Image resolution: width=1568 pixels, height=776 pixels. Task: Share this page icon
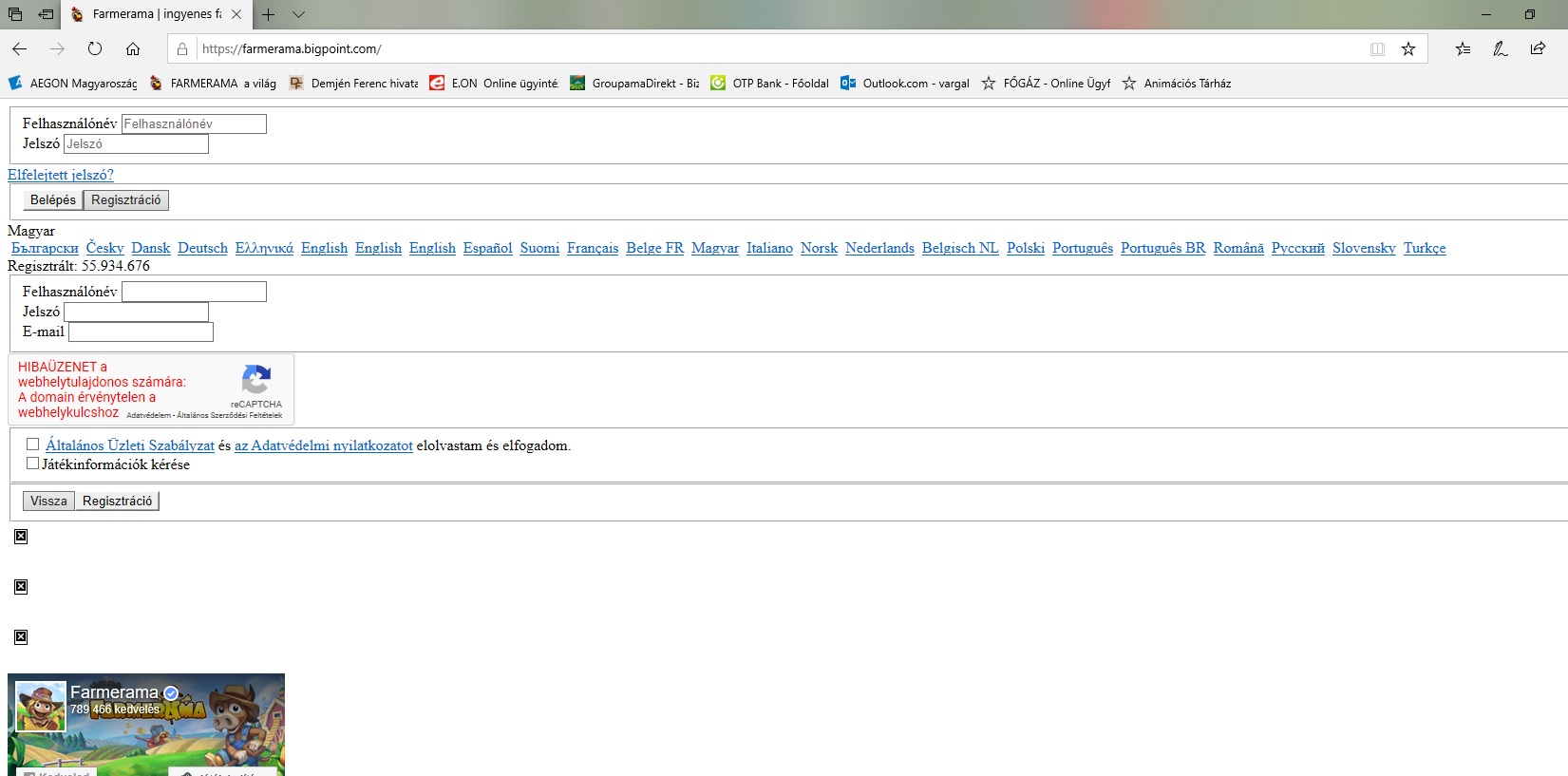(x=1538, y=48)
